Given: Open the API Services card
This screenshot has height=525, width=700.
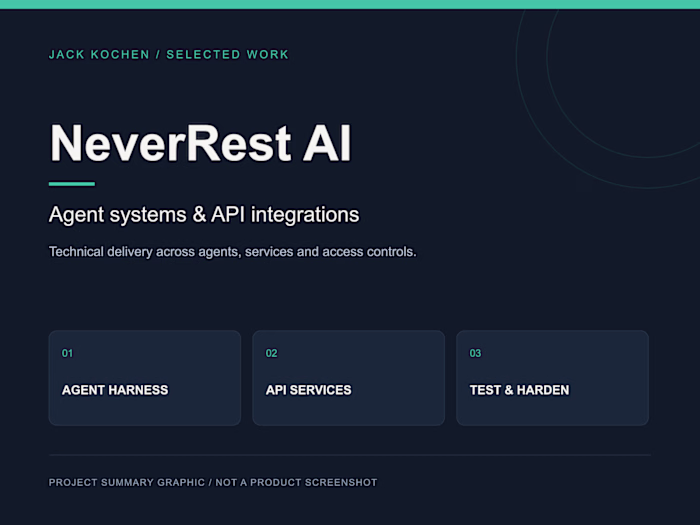Looking at the screenshot, I should [349, 378].
